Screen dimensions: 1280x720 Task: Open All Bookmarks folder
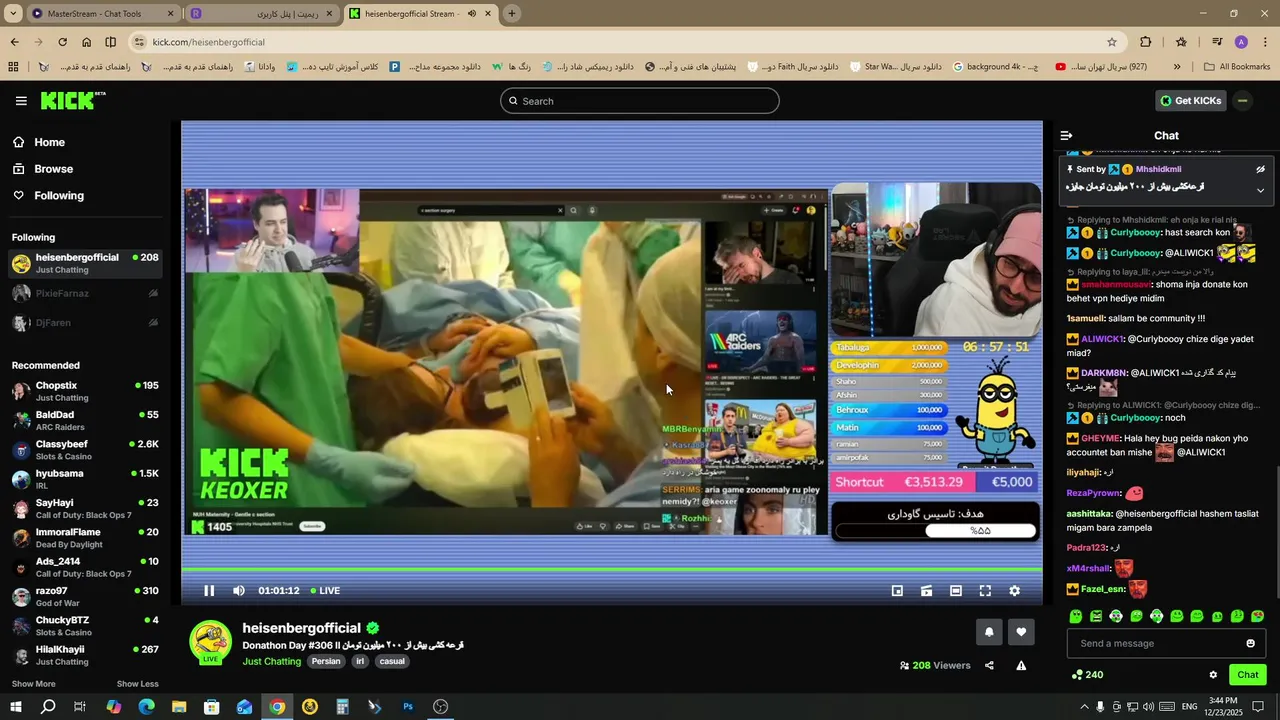click(1237, 67)
